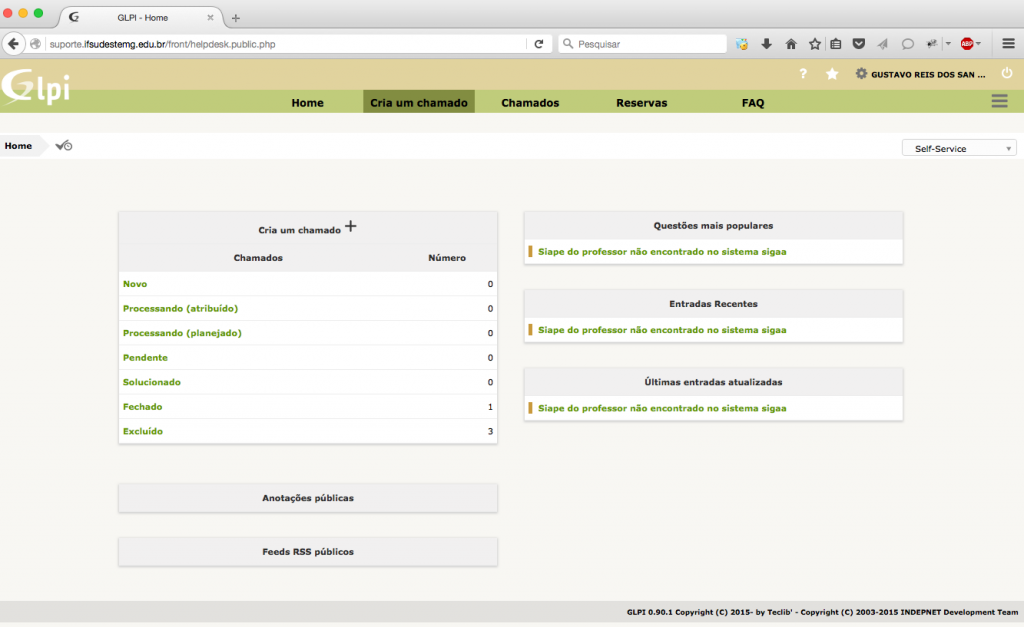Click the checkmark clock icon beside Home breadcrumb

coord(64,146)
